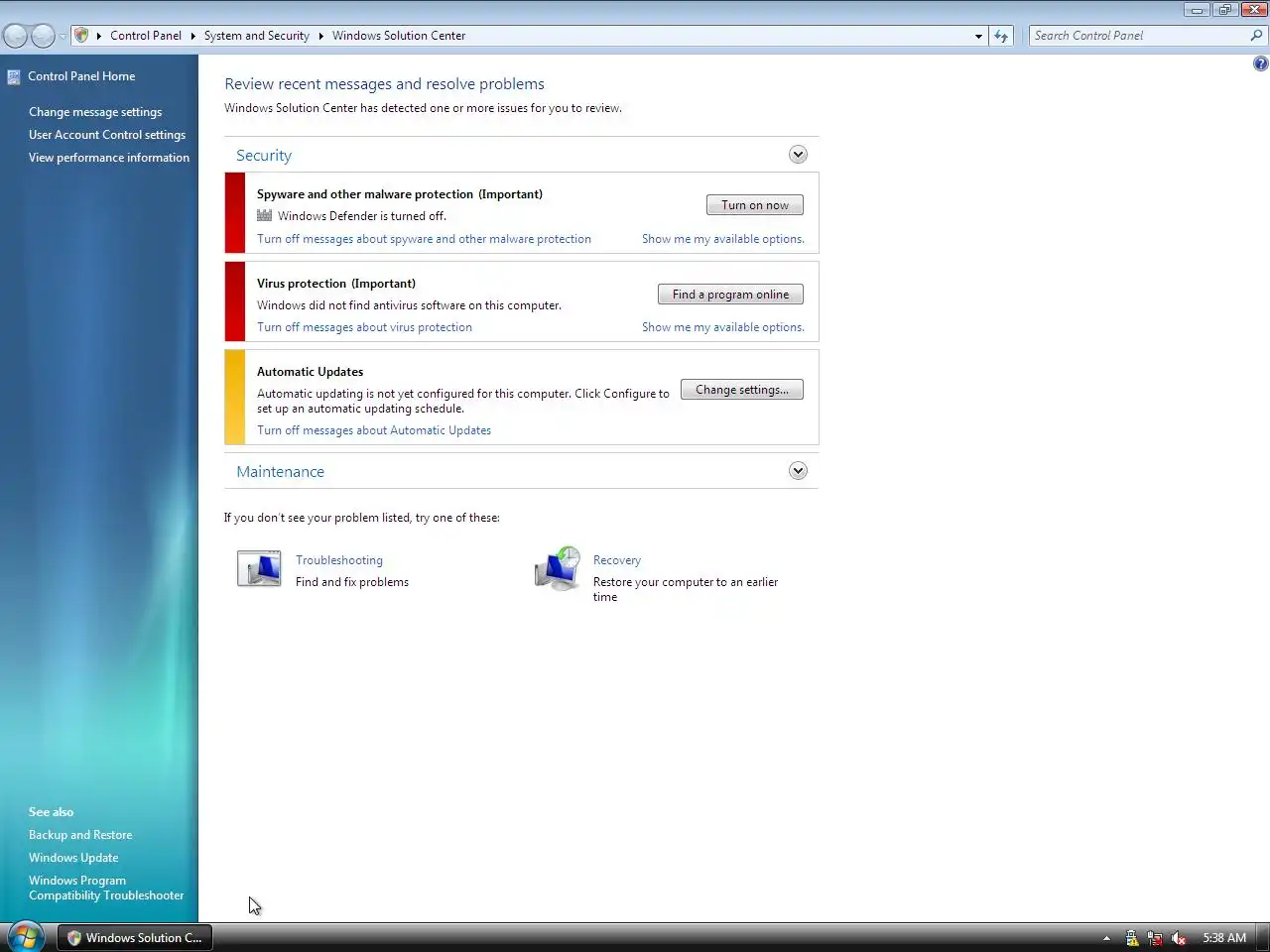This screenshot has height=952, width=1270.
Task: Open View performance information
Action: tap(109, 158)
